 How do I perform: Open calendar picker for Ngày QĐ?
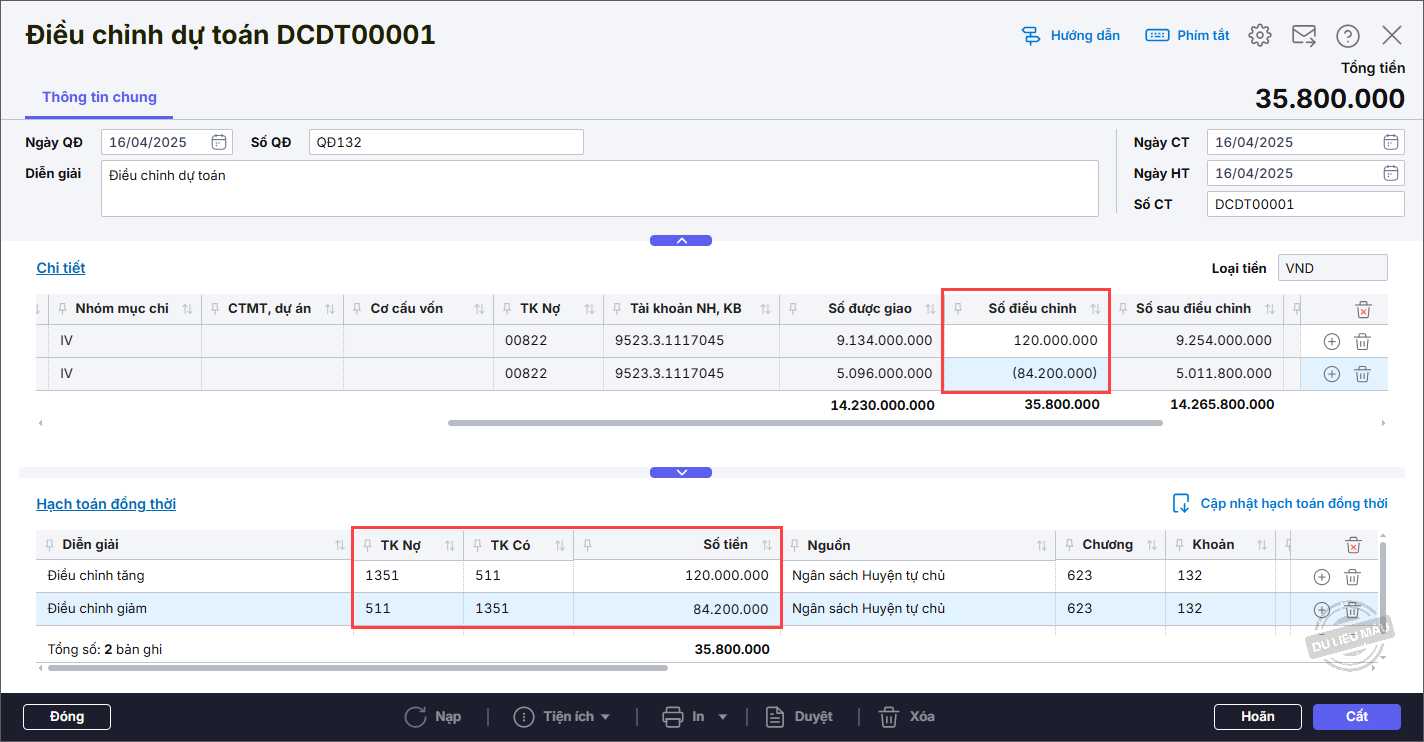(220, 142)
